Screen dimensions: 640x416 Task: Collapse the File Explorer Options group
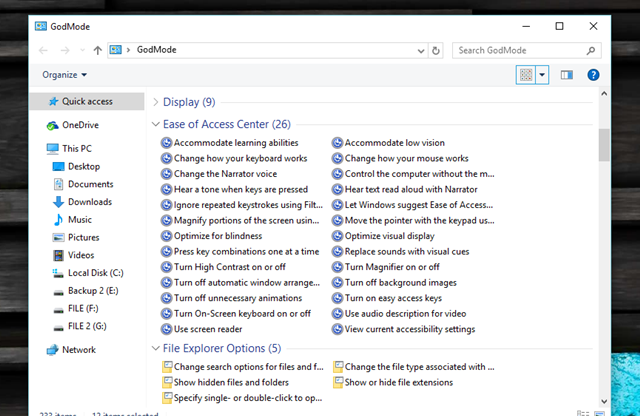click(x=155, y=348)
